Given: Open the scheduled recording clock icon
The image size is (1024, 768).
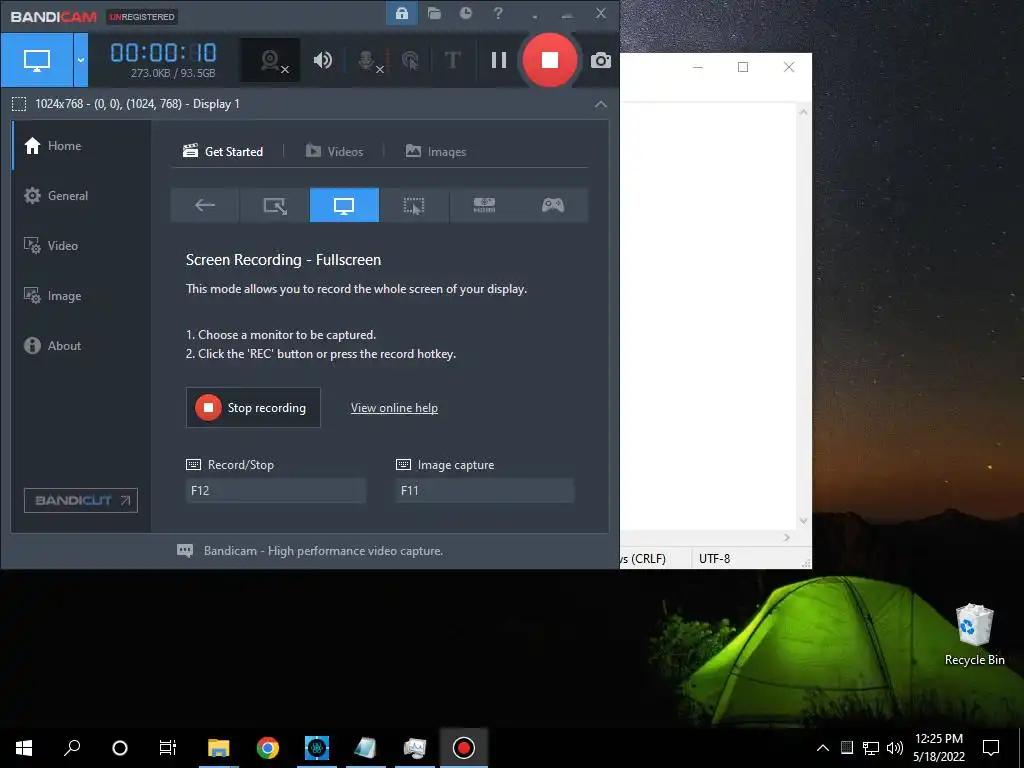Looking at the screenshot, I should tap(466, 14).
